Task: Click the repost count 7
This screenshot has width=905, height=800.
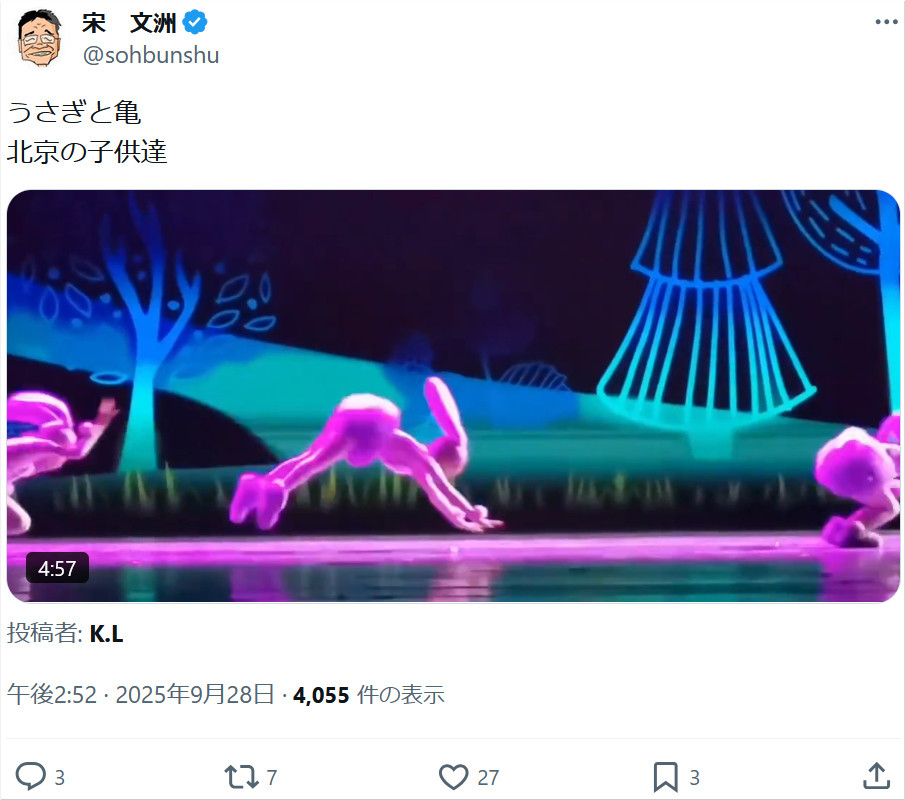Action: click(272, 777)
